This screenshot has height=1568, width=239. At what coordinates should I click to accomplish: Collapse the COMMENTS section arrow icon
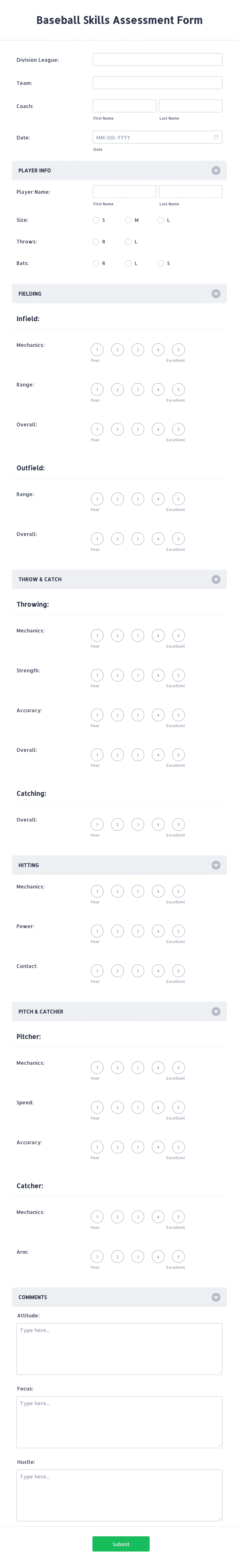pyautogui.click(x=216, y=1297)
